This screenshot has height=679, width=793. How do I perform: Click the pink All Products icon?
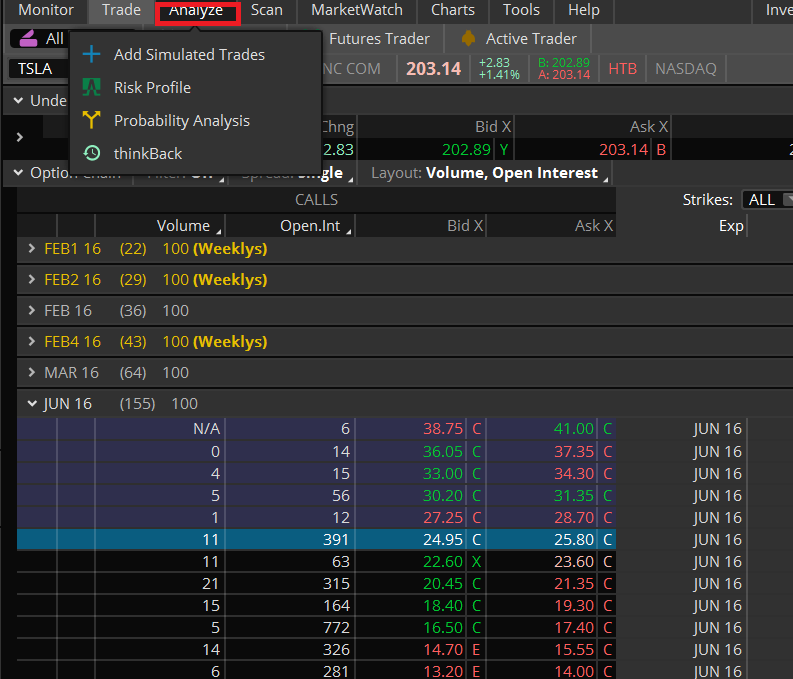coord(29,39)
